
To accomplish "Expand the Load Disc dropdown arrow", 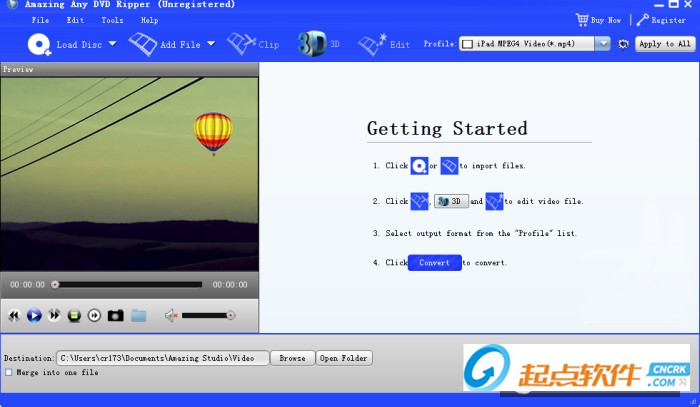I will 112,44.
